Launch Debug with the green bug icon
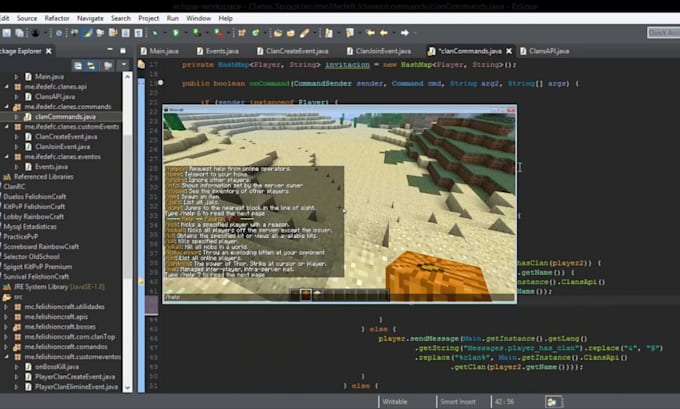680x409 pixels. [x=155, y=33]
